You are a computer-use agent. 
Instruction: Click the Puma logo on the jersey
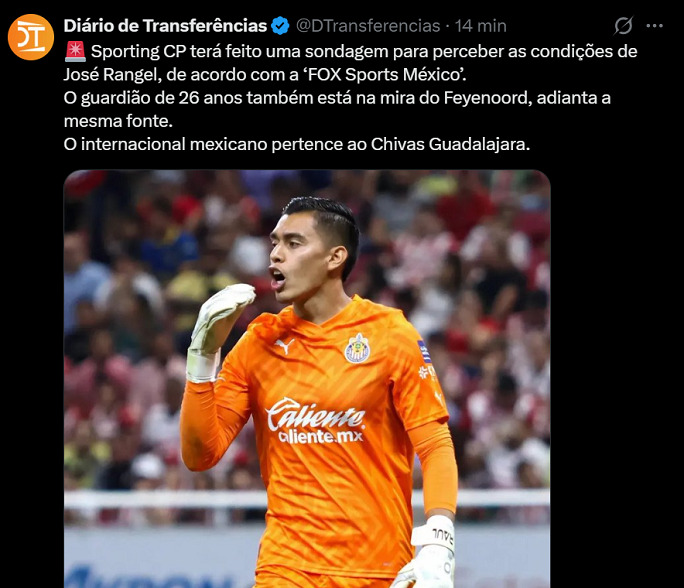pyautogui.click(x=284, y=346)
